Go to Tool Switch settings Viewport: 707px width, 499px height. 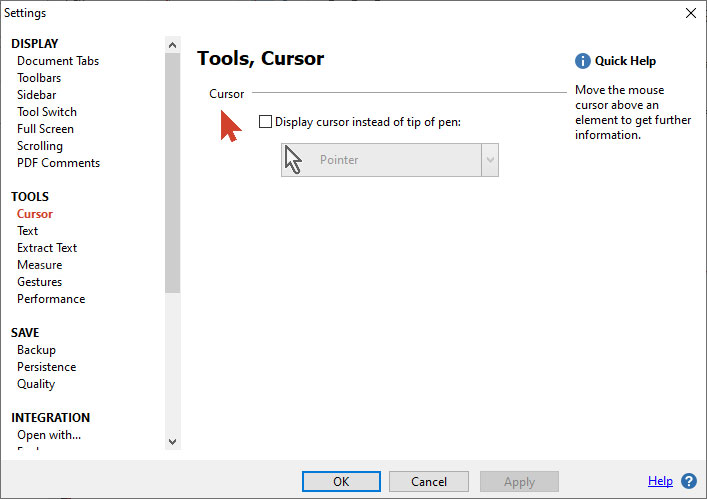pos(47,112)
